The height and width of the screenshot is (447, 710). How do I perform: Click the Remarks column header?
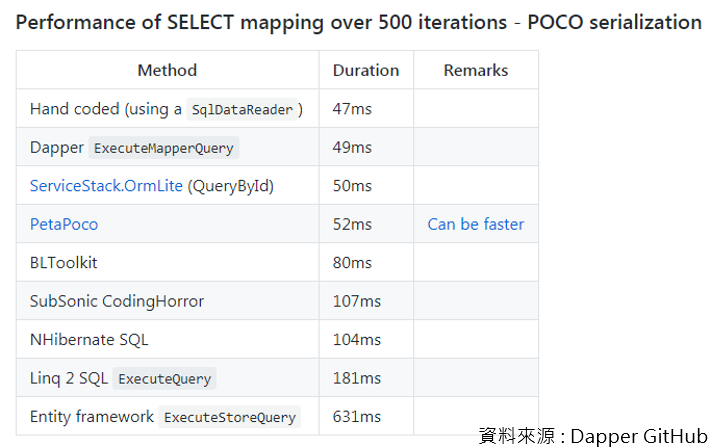pos(476,71)
